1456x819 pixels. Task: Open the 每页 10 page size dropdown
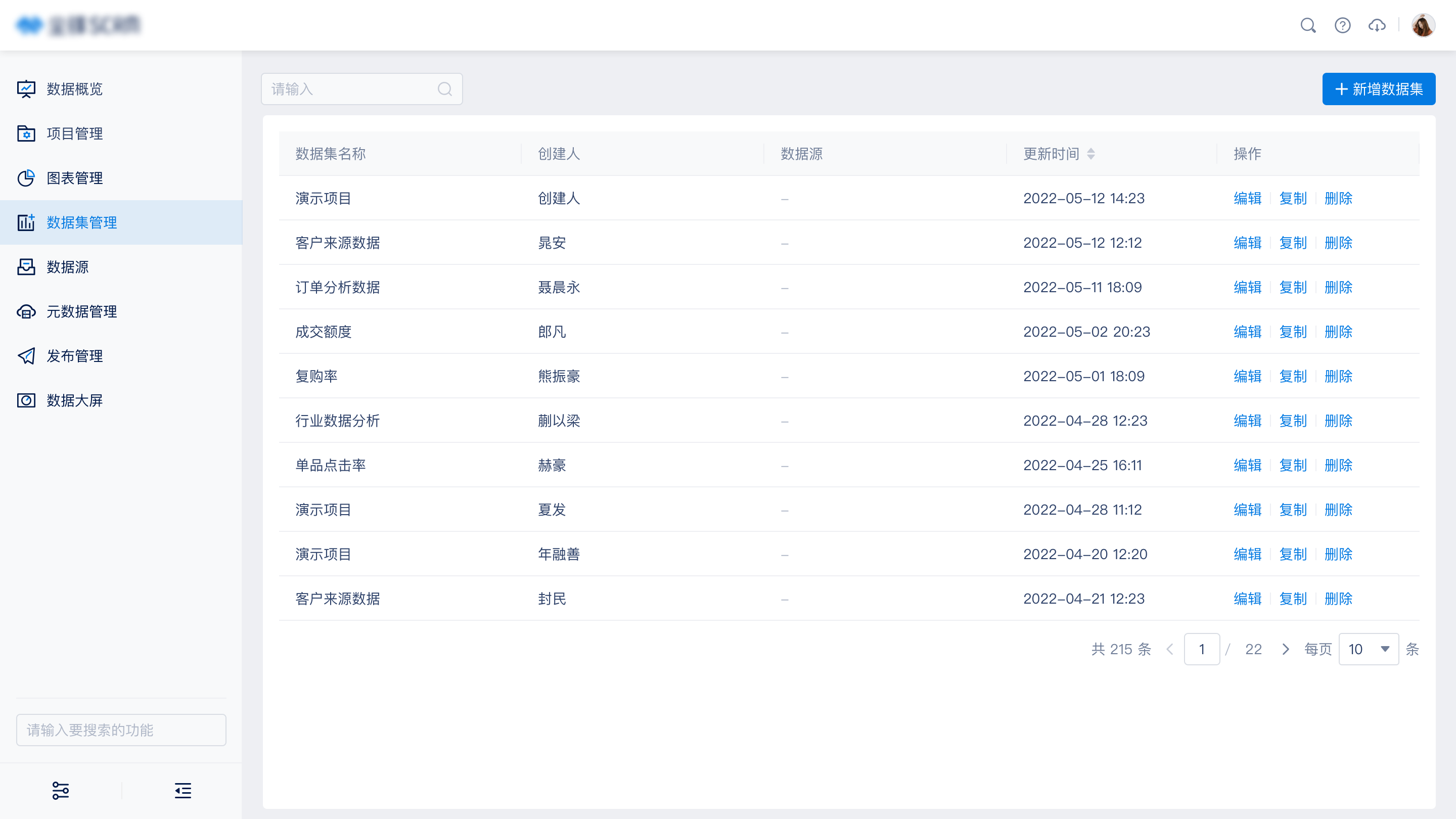(1369, 649)
